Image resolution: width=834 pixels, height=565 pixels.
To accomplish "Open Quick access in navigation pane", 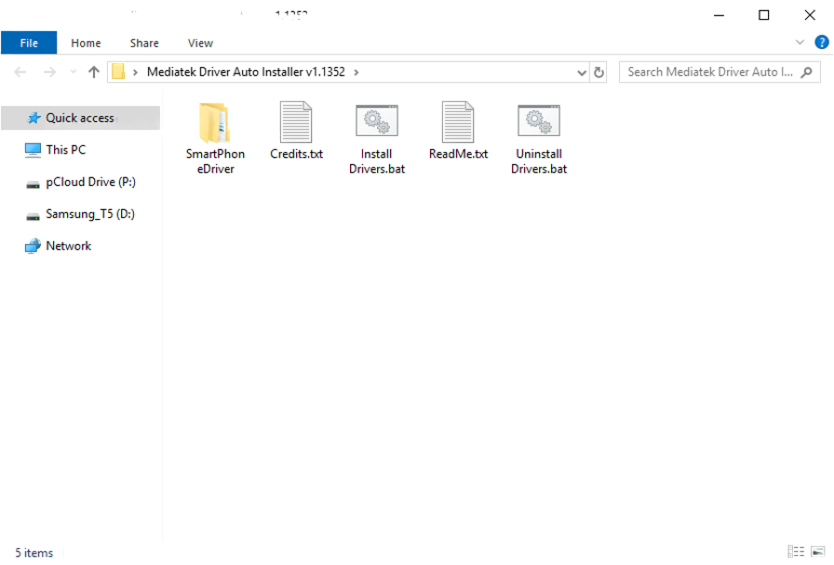I will tap(80, 118).
